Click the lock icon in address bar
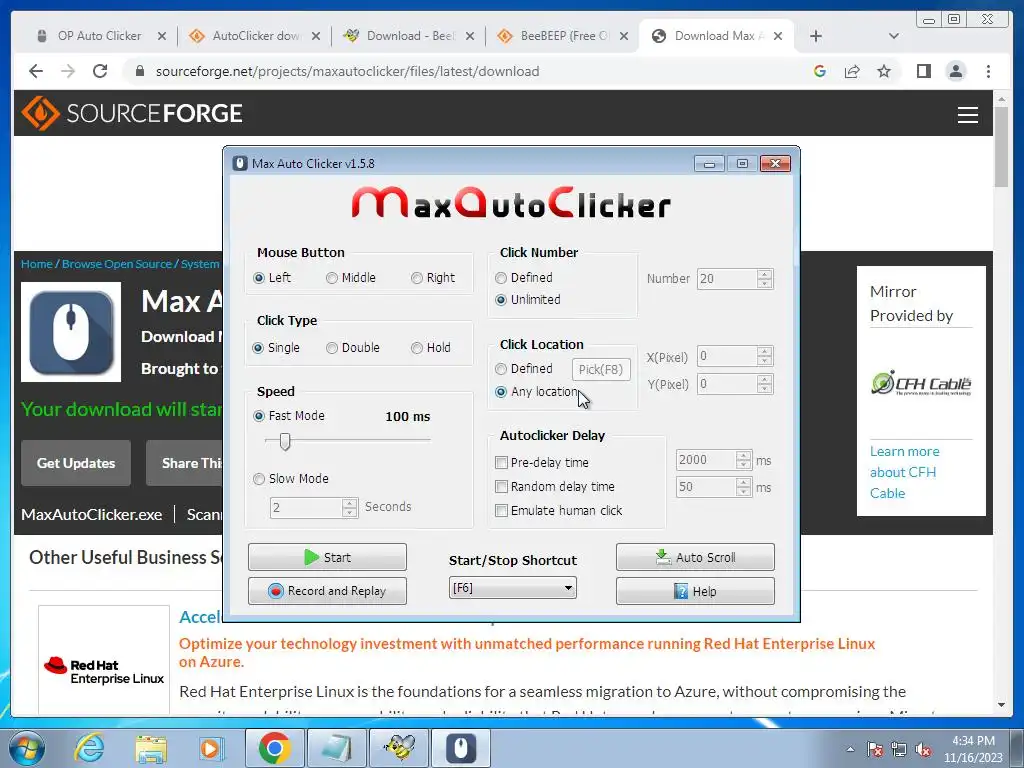This screenshot has height=768, width=1024. [139, 71]
